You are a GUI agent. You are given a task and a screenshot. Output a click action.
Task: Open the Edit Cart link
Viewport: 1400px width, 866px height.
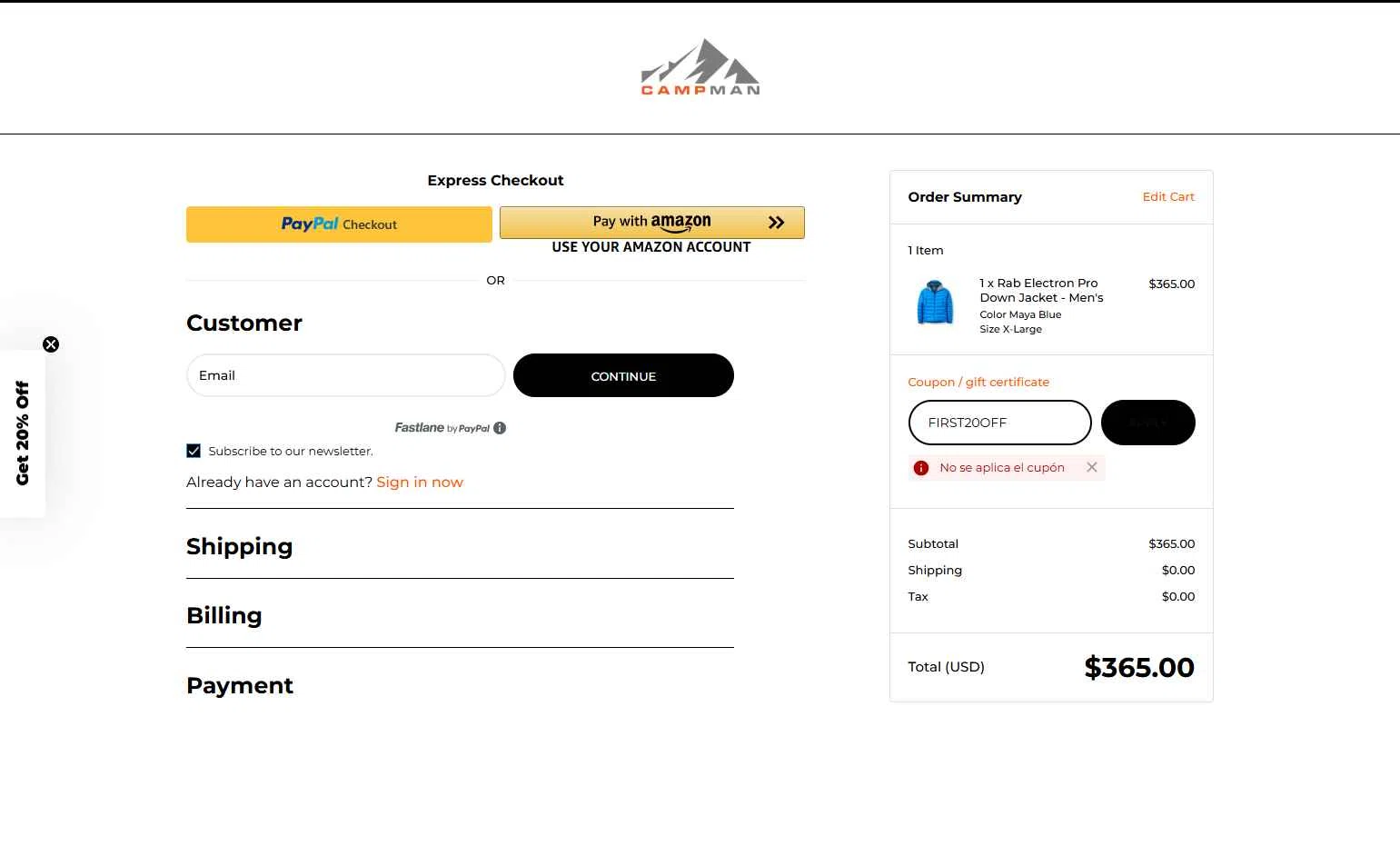point(1168,196)
